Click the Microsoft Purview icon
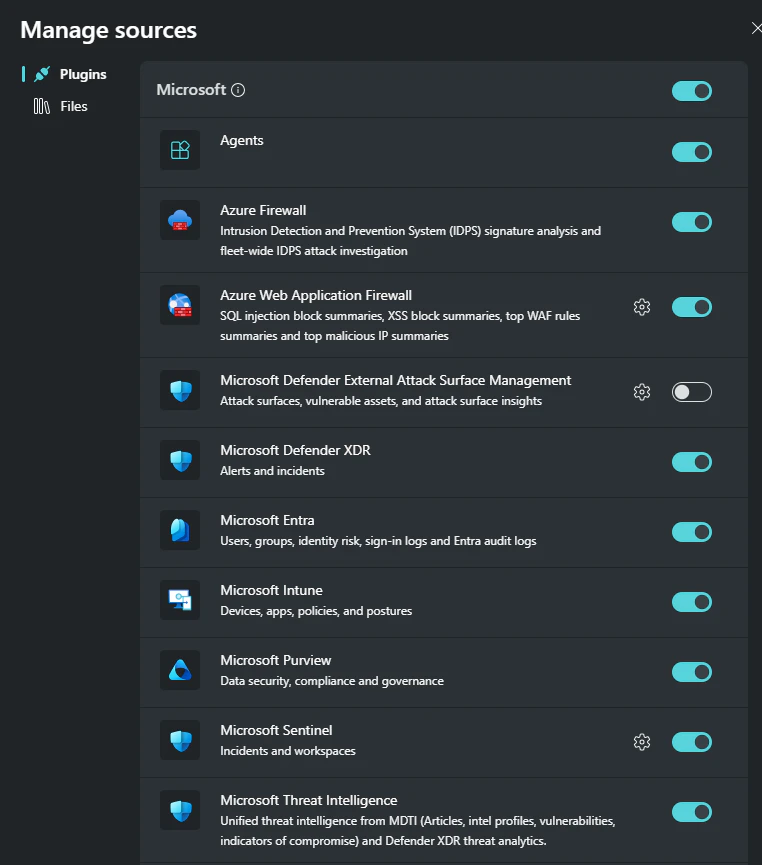The width and height of the screenshot is (762, 865). pos(180,670)
